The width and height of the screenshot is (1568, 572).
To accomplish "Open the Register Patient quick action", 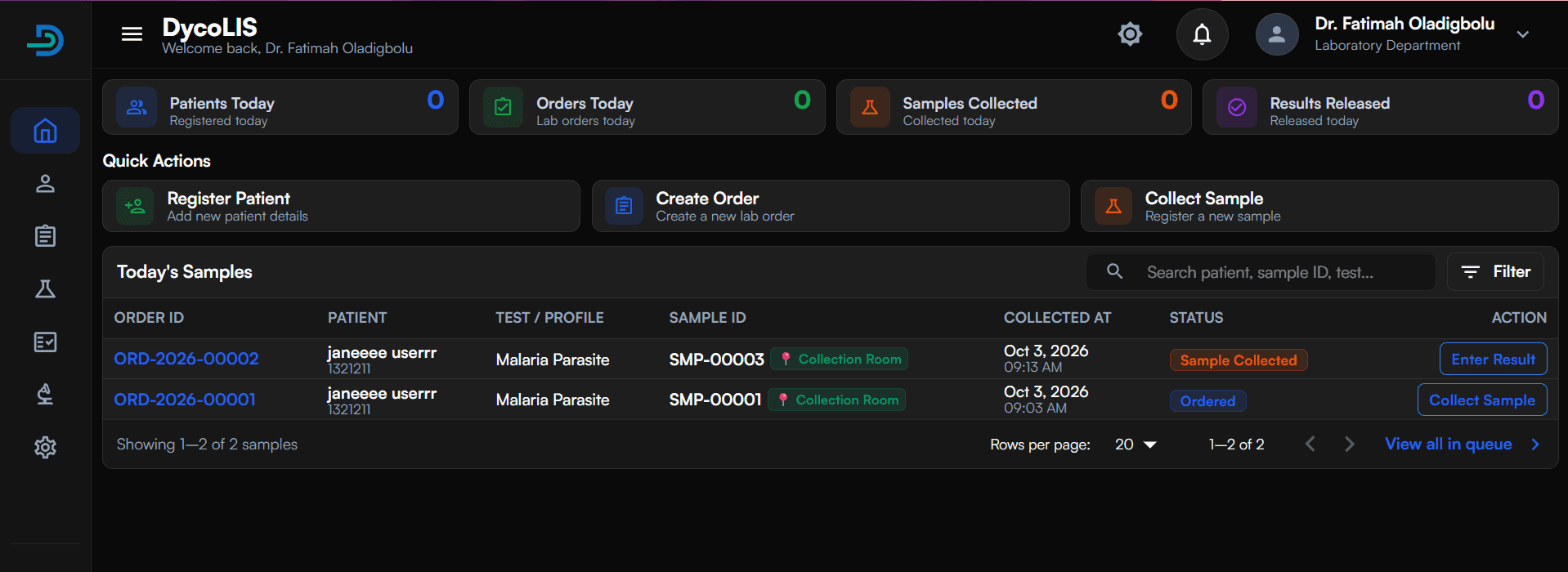I will [341, 206].
